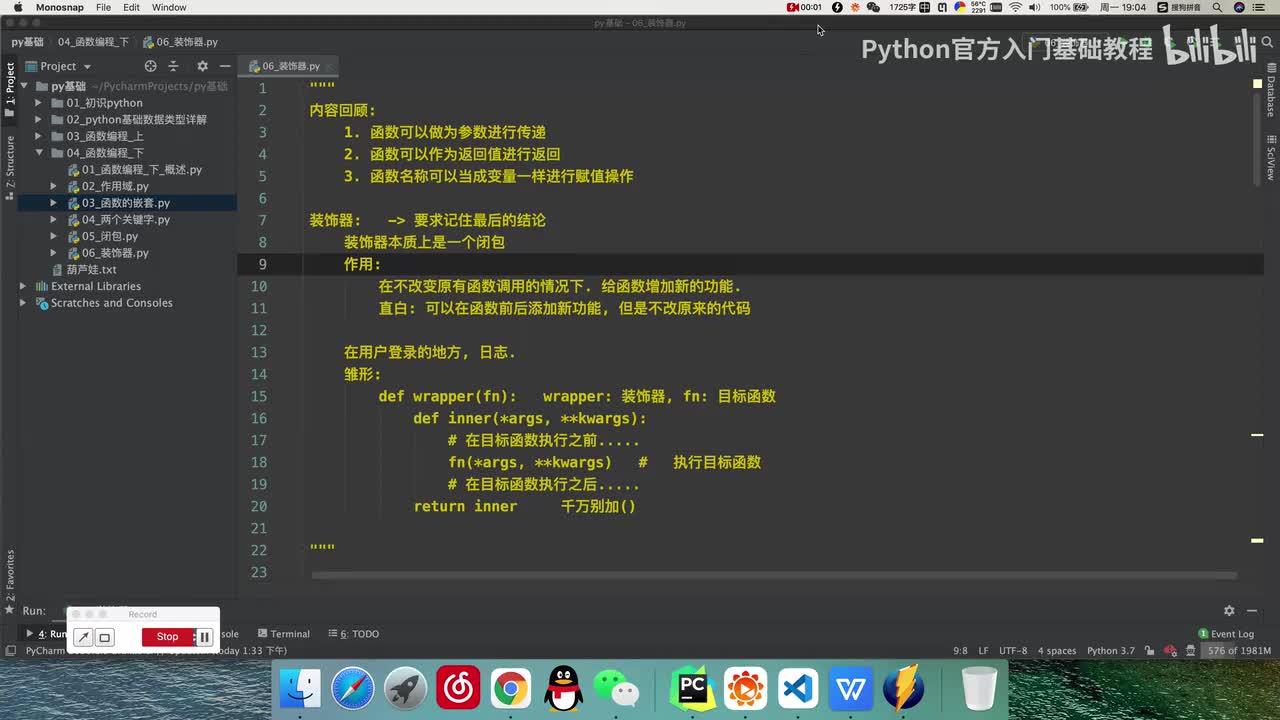
Task: Select 01_函数编程_下_概述.py in project tree
Action: pyautogui.click(x=134, y=170)
